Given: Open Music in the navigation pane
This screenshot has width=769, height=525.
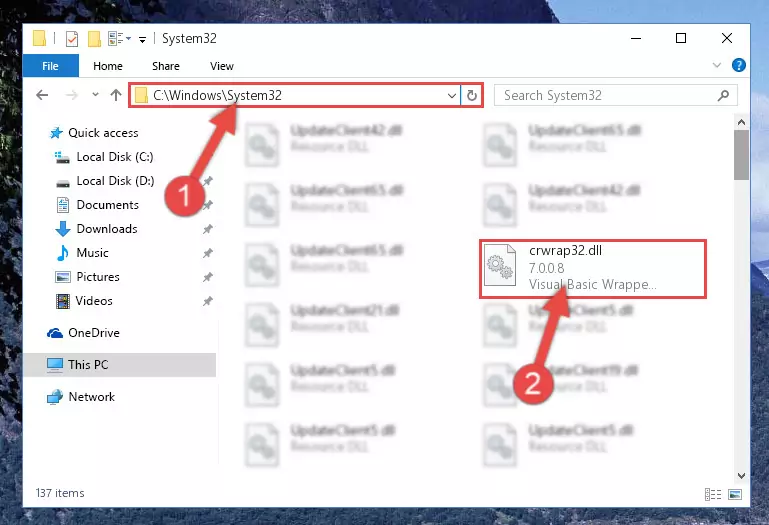Looking at the screenshot, I should coord(92,253).
